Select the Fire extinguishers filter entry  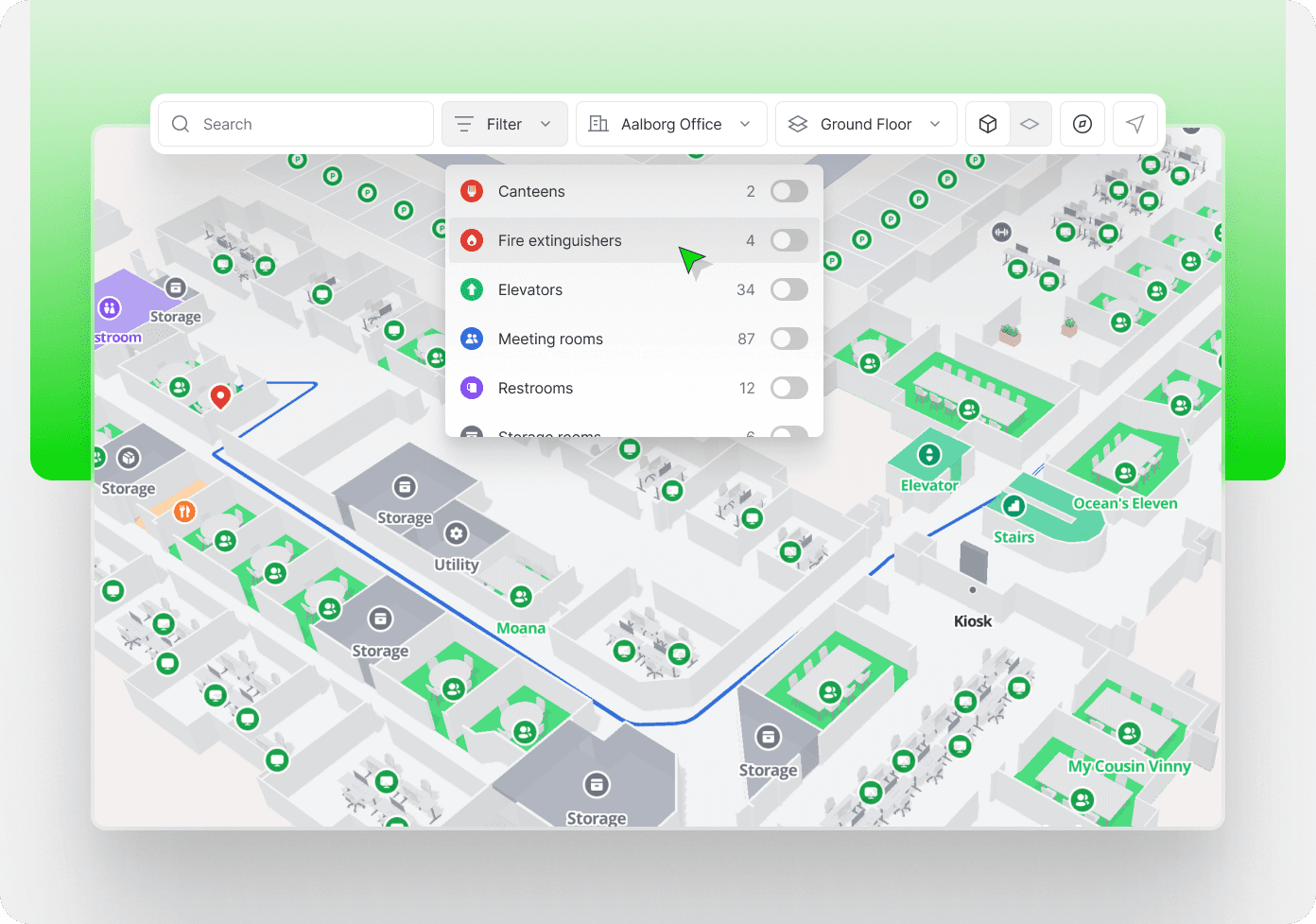pyautogui.click(x=634, y=240)
